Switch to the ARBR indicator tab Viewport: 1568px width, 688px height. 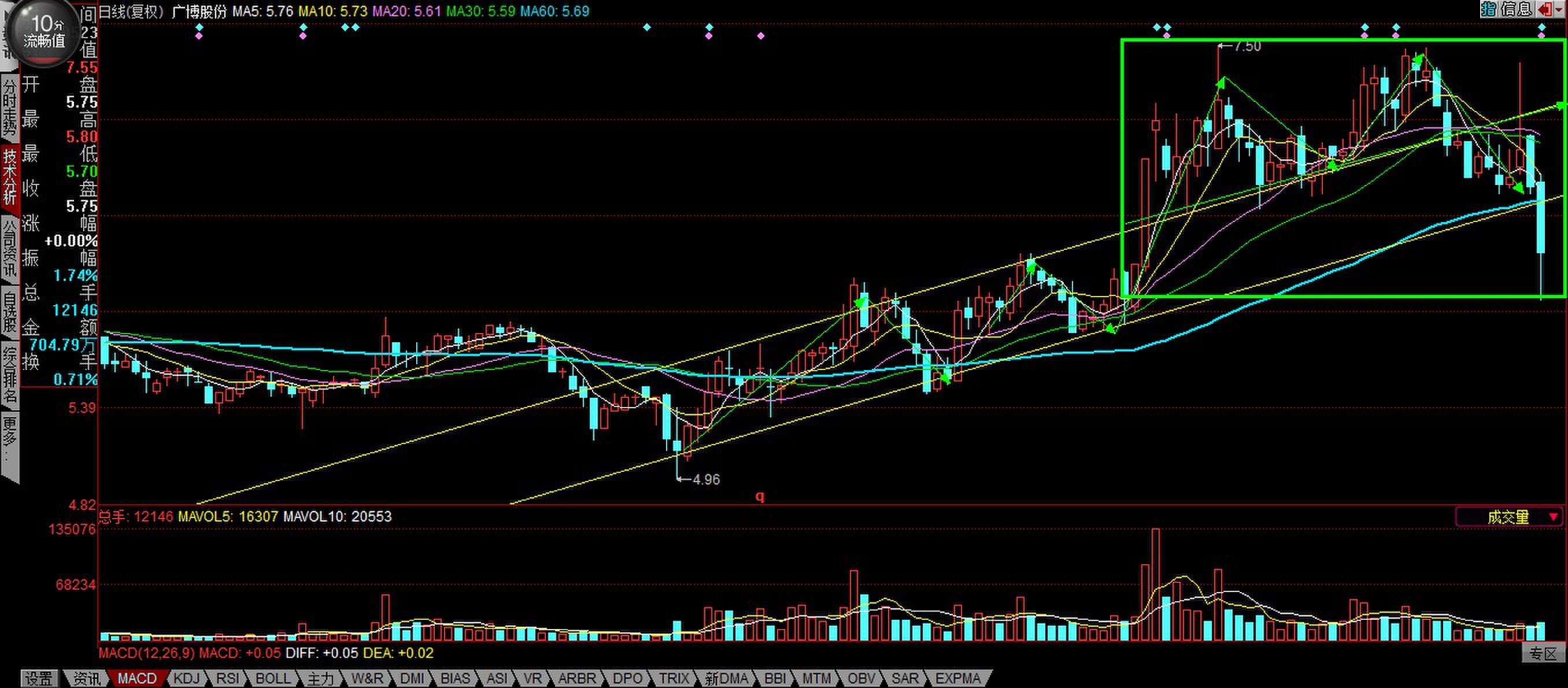(x=577, y=678)
